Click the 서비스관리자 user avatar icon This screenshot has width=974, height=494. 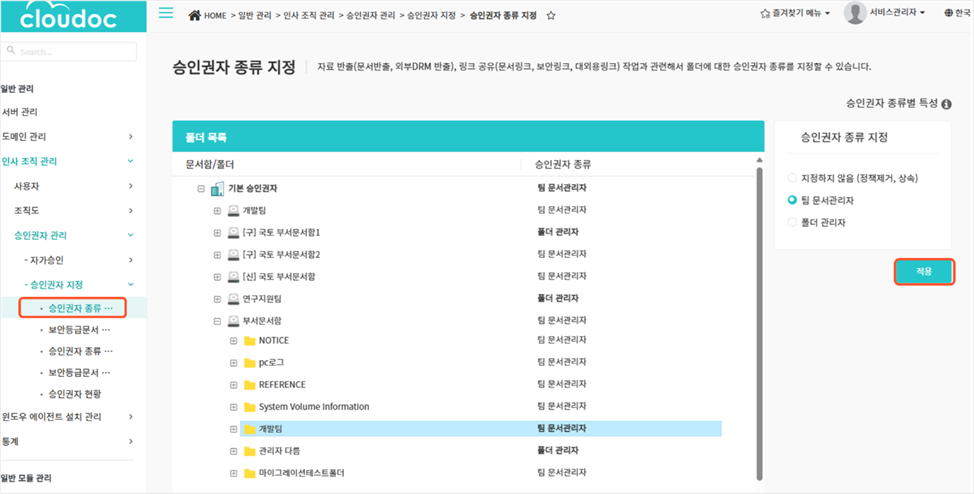(x=855, y=13)
